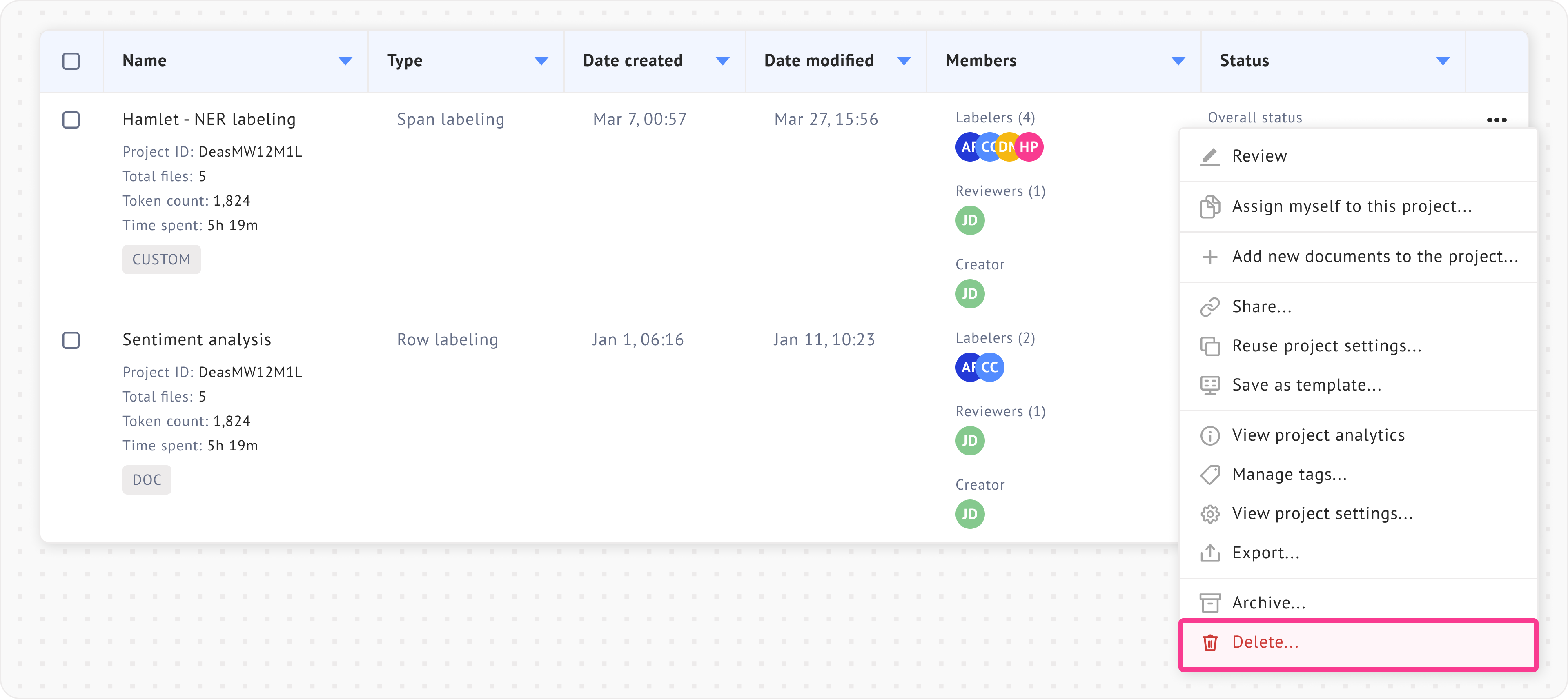Expand the Date created column dropdown

coord(722,61)
